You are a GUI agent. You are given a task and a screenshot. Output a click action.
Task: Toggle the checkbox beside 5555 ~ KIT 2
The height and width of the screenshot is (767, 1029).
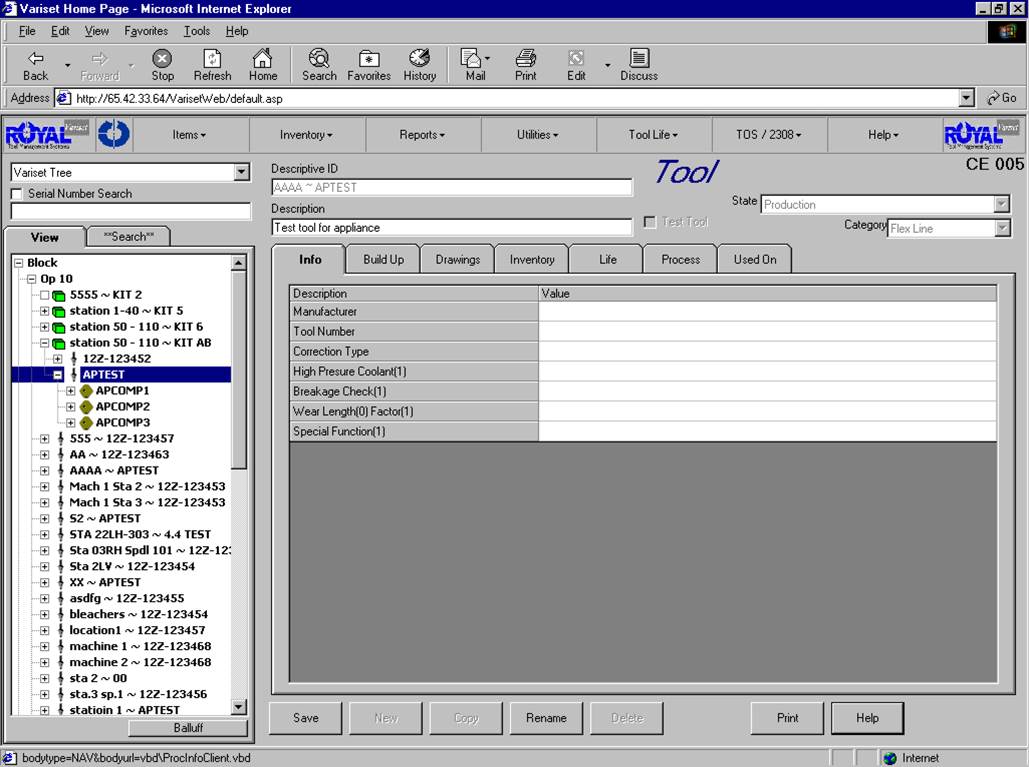[45, 295]
